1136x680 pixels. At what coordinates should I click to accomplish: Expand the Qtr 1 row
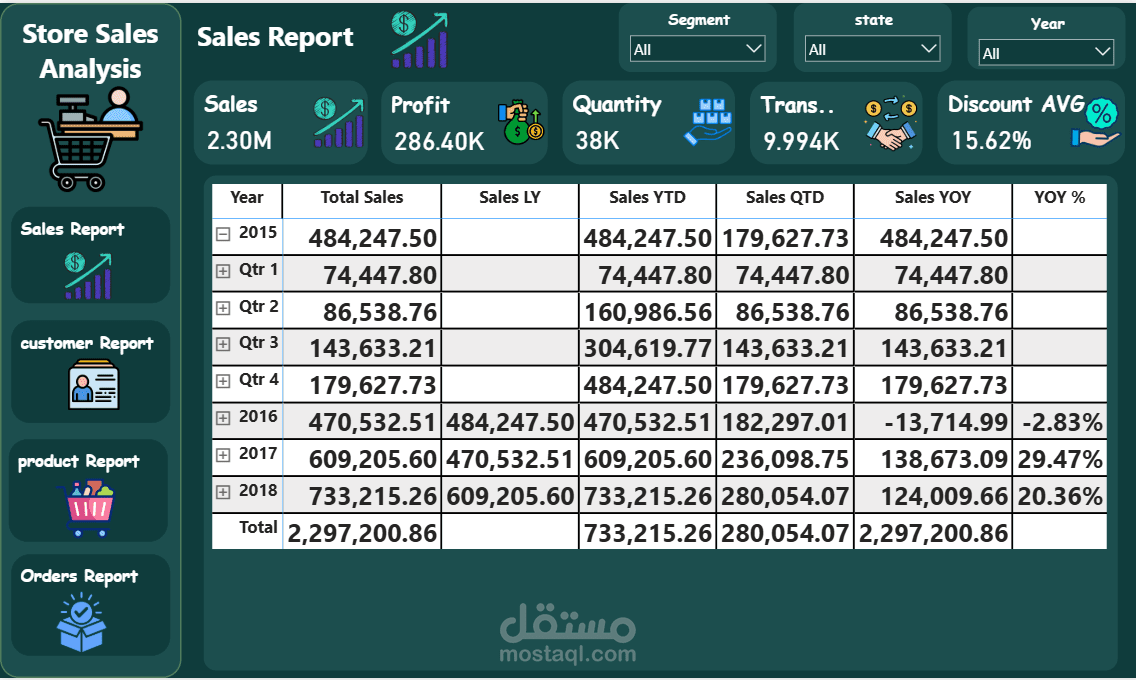click(x=223, y=271)
